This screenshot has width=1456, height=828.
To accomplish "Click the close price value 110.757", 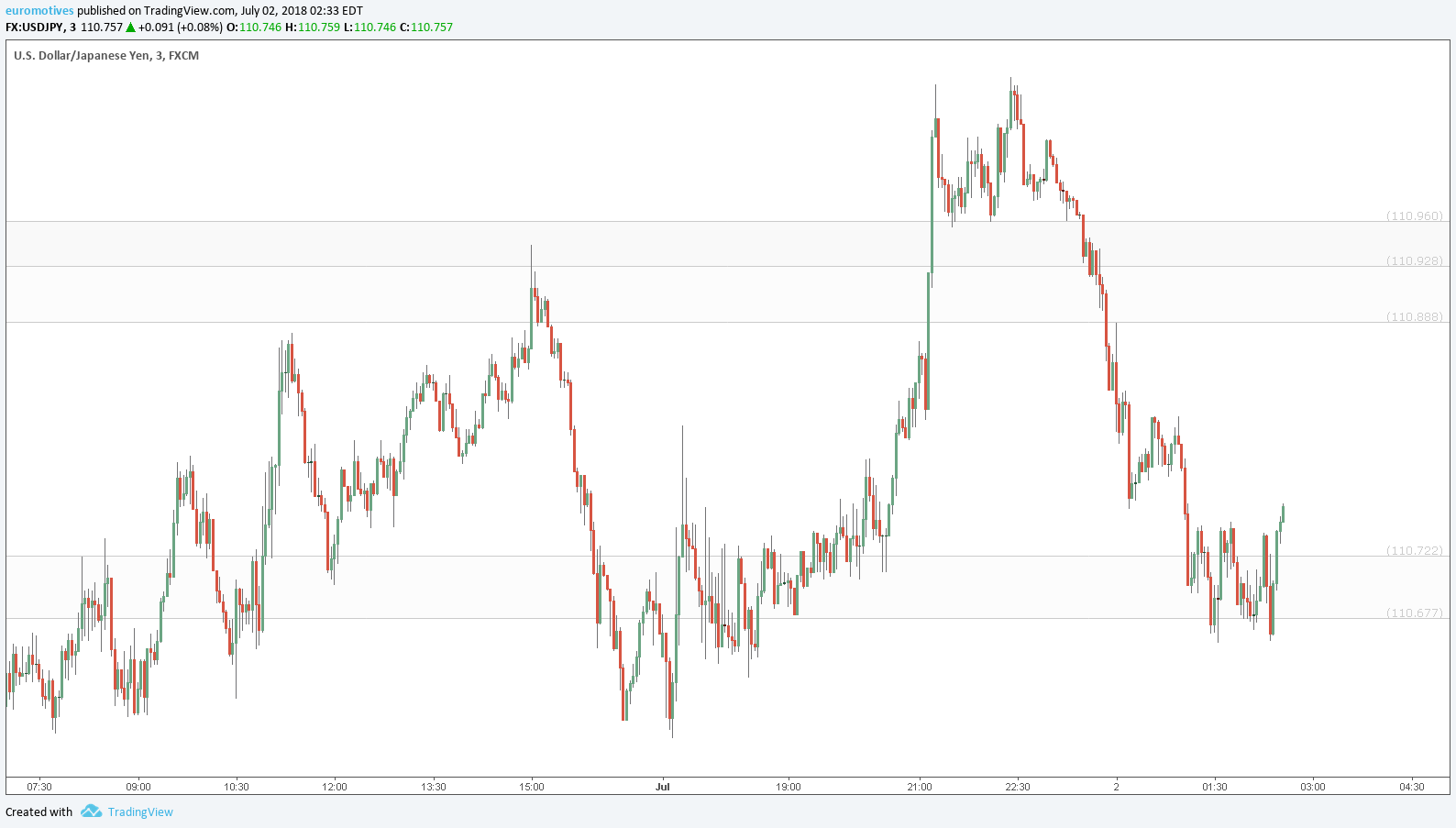I will (x=432, y=28).
